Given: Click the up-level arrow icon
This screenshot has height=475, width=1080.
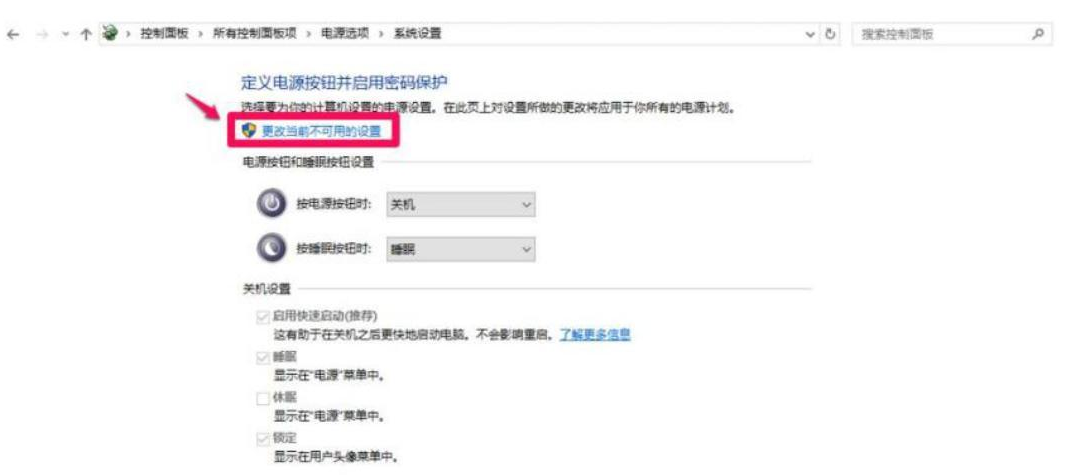Looking at the screenshot, I should tap(87, 34).
